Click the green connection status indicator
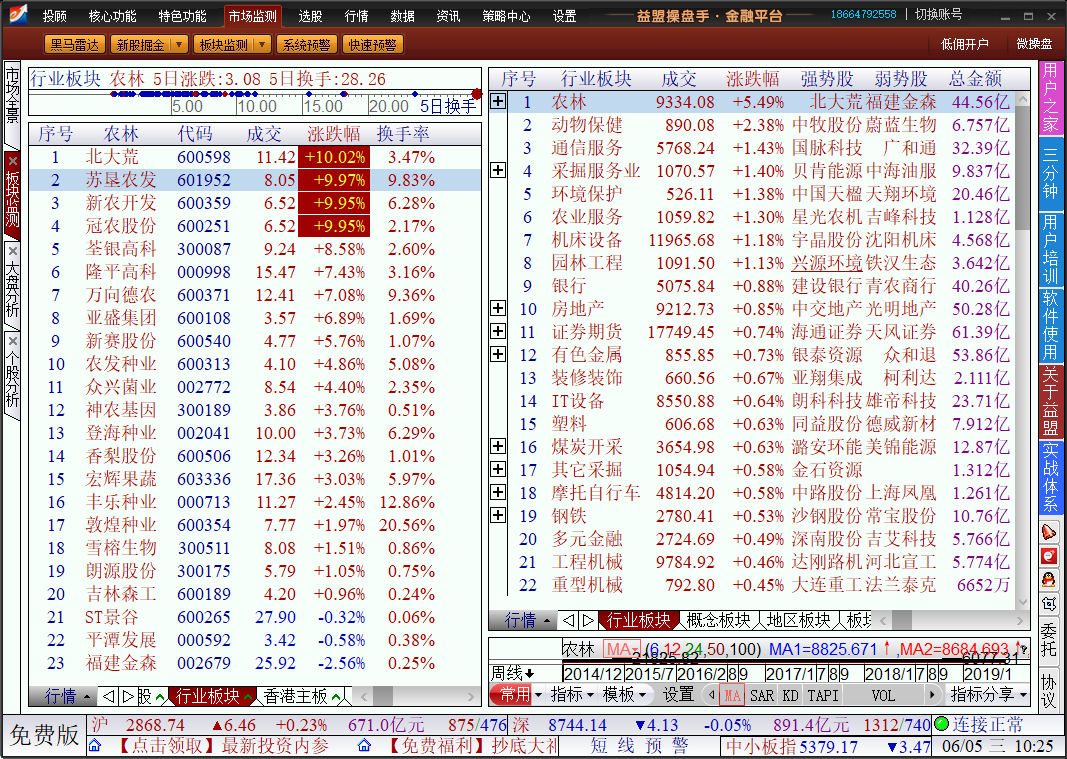1067x759 pixels. 941,725
